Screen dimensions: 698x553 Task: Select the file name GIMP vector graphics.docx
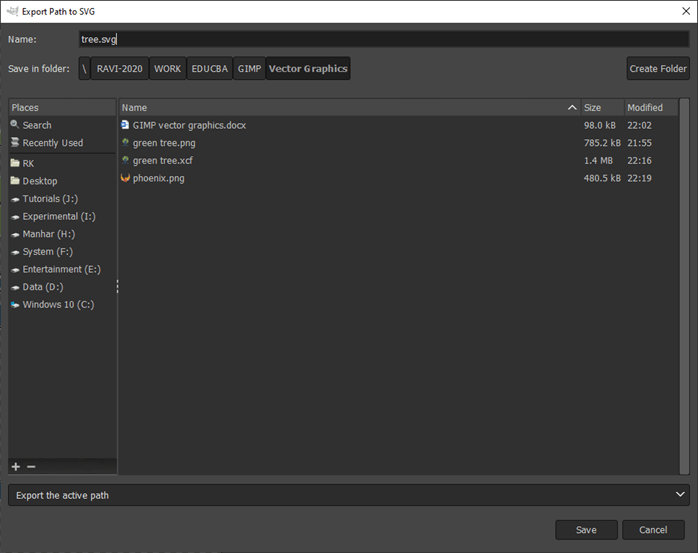coord(189,125)
